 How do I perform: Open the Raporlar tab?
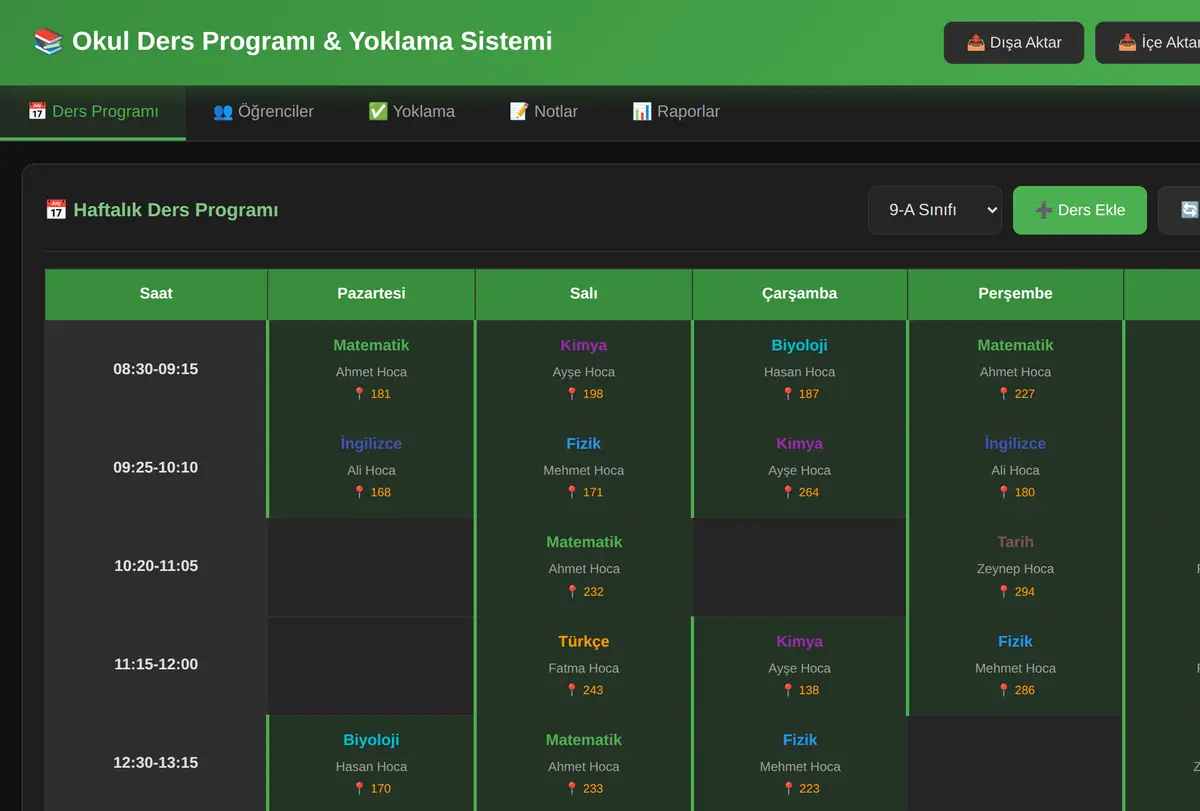coord(675,112)
